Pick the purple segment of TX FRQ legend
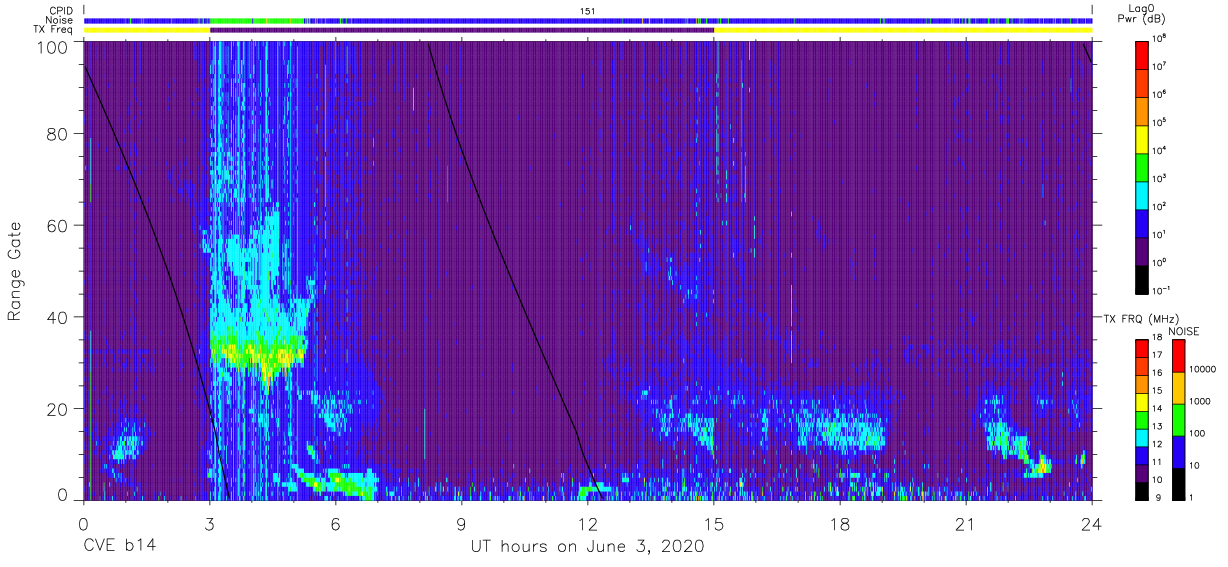This screenshot has width=1228, height=567. click(x=1143, y=472)
